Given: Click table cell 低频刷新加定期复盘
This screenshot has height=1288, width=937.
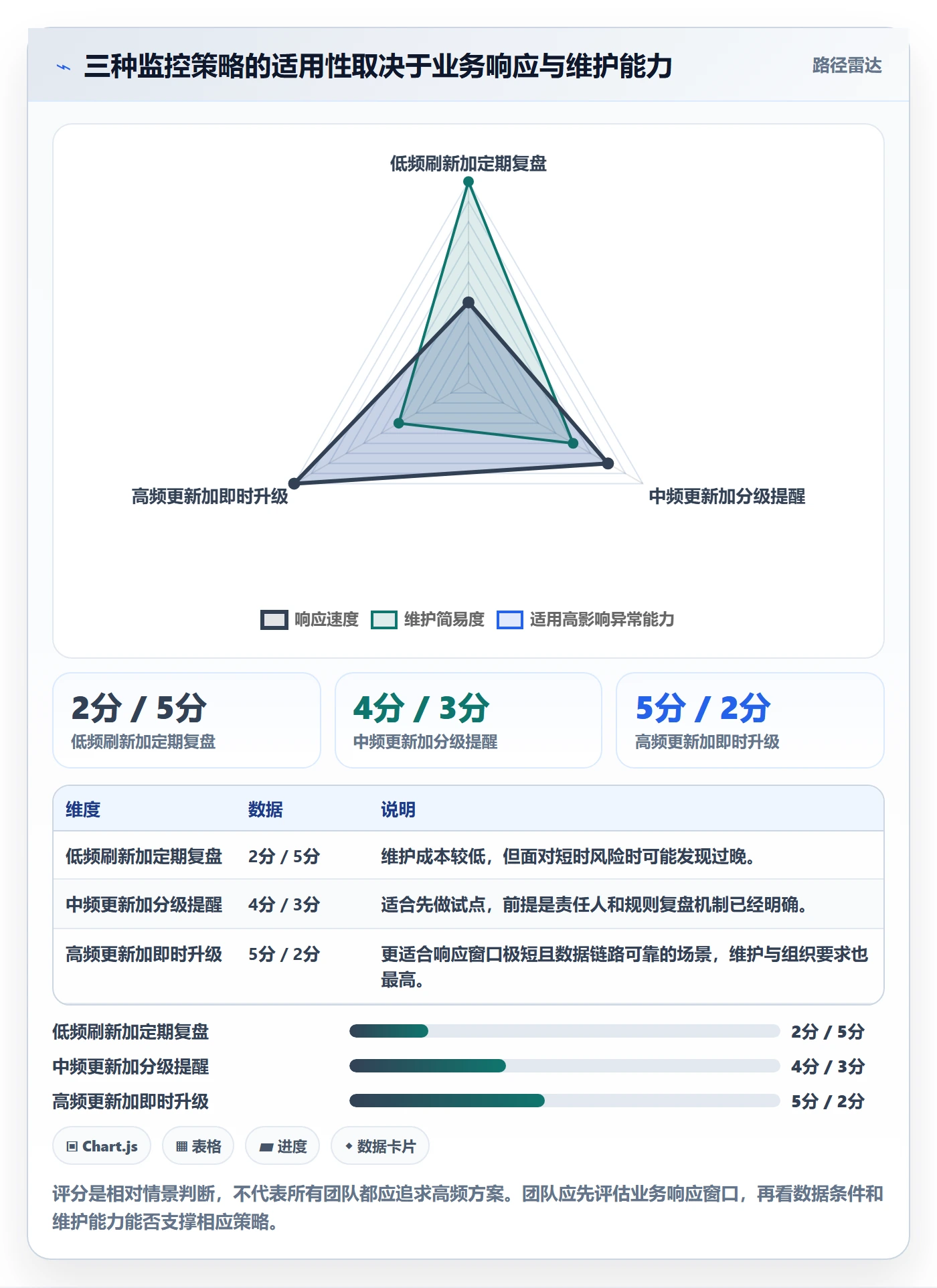Looking at the screenshot, I should click(x=144, y=856).
